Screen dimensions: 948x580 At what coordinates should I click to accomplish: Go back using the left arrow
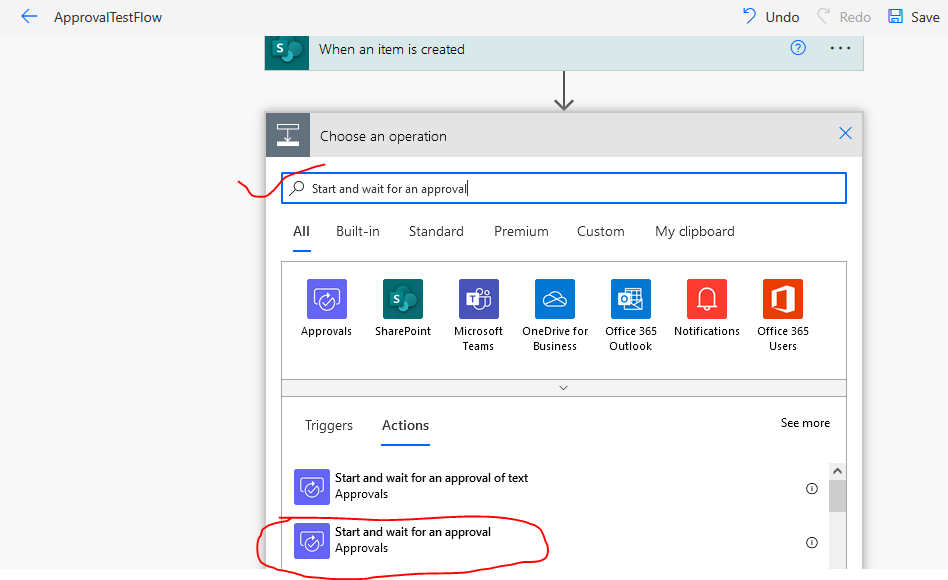(x=29, y=17)
